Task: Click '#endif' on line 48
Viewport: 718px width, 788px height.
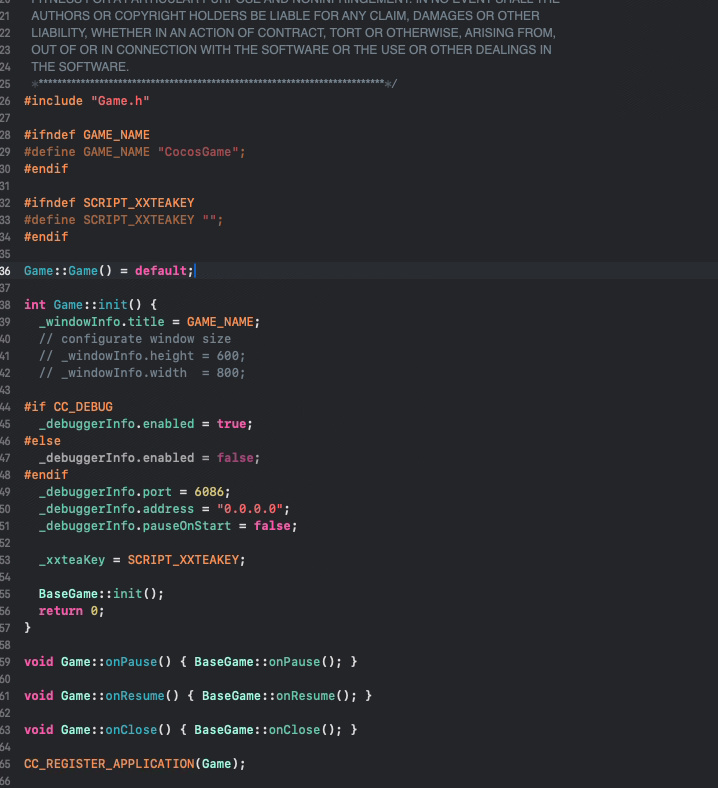Action: pyautogui.click(x=46, y=475)
